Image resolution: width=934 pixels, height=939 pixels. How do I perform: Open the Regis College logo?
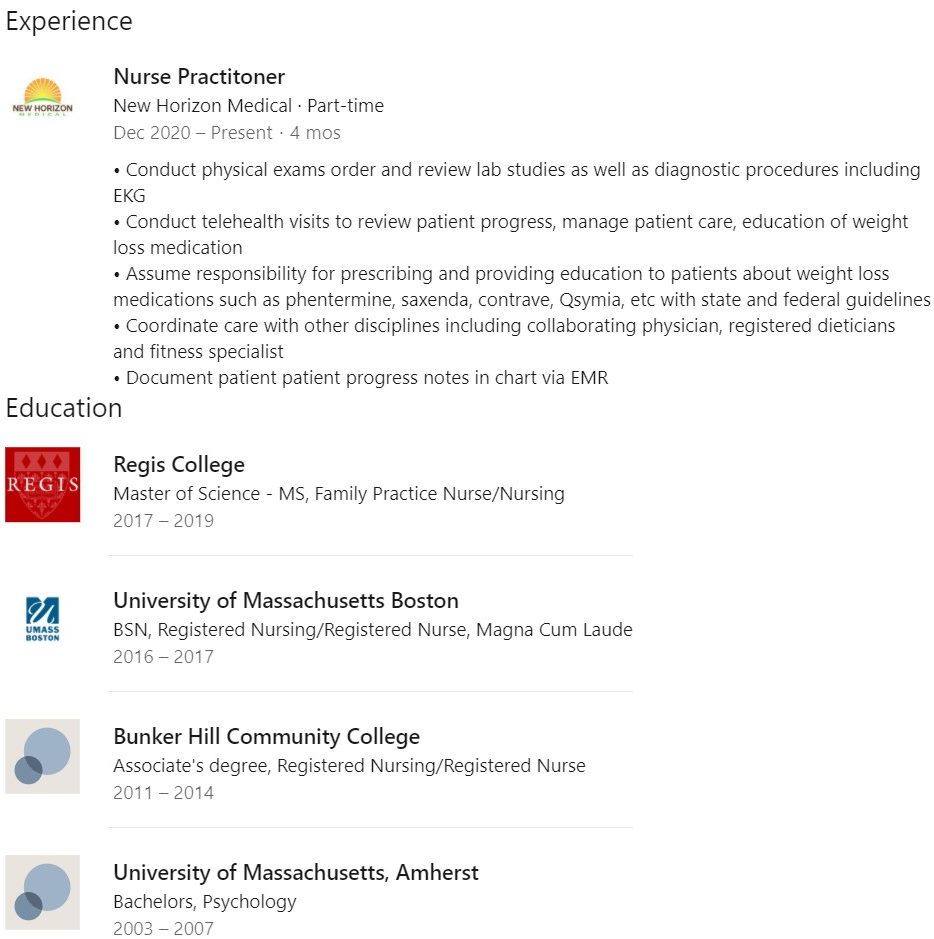coord(43,484)
